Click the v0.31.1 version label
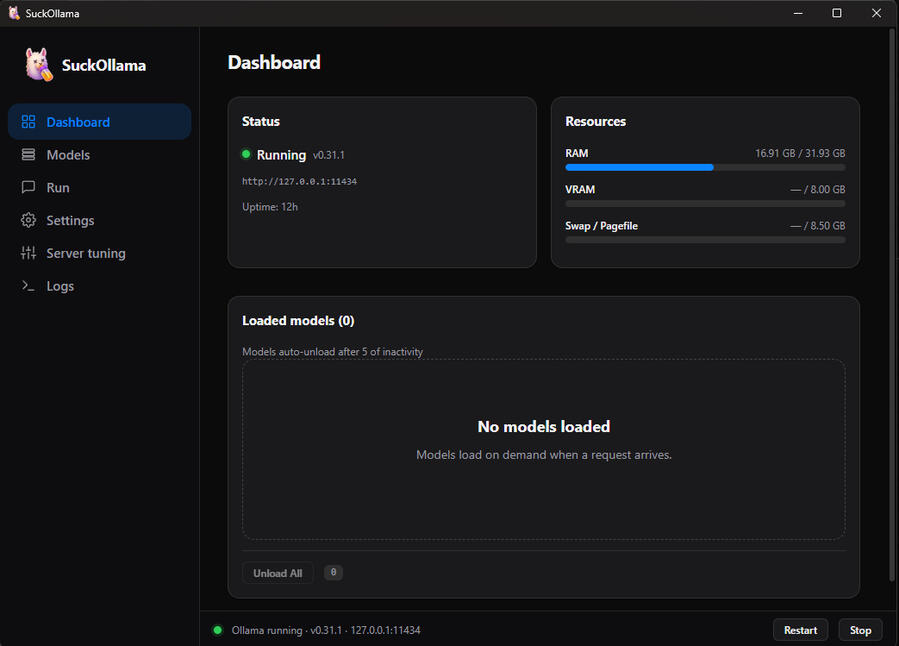The height and width of the screenshot is (646, 899). (329, 155)
